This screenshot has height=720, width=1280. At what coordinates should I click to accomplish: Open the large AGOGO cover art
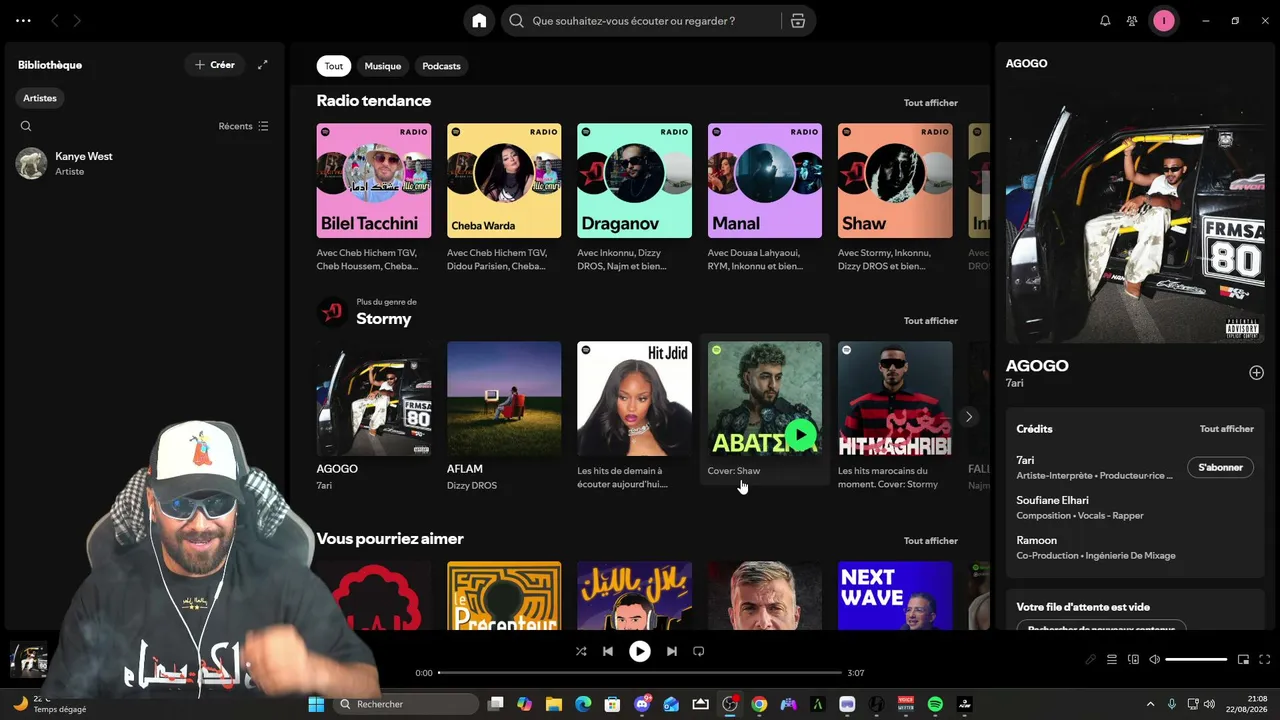tap(1135, 214)
